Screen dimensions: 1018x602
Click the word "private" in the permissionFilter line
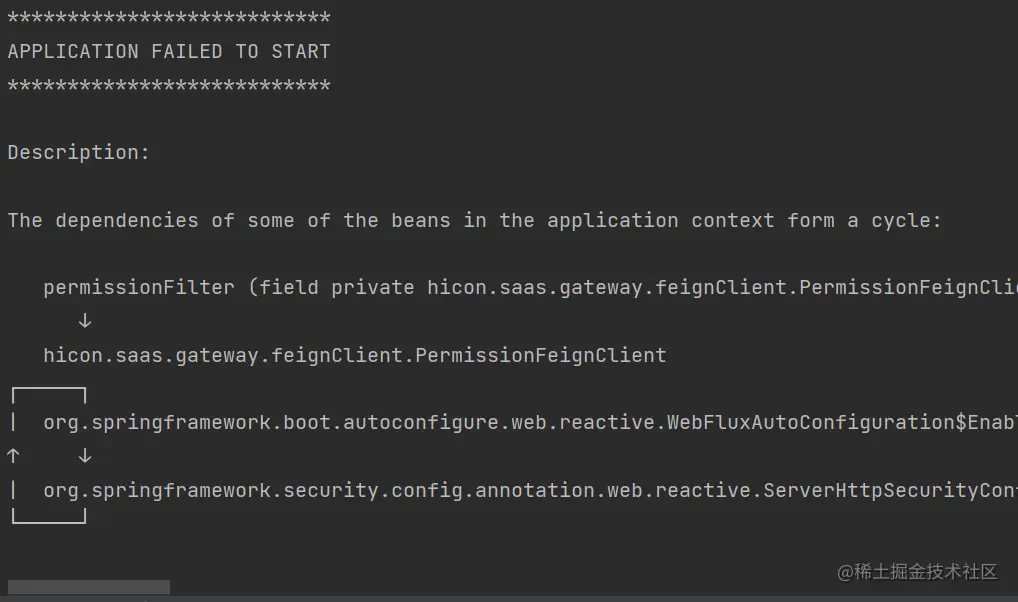(x=372, y=288)
